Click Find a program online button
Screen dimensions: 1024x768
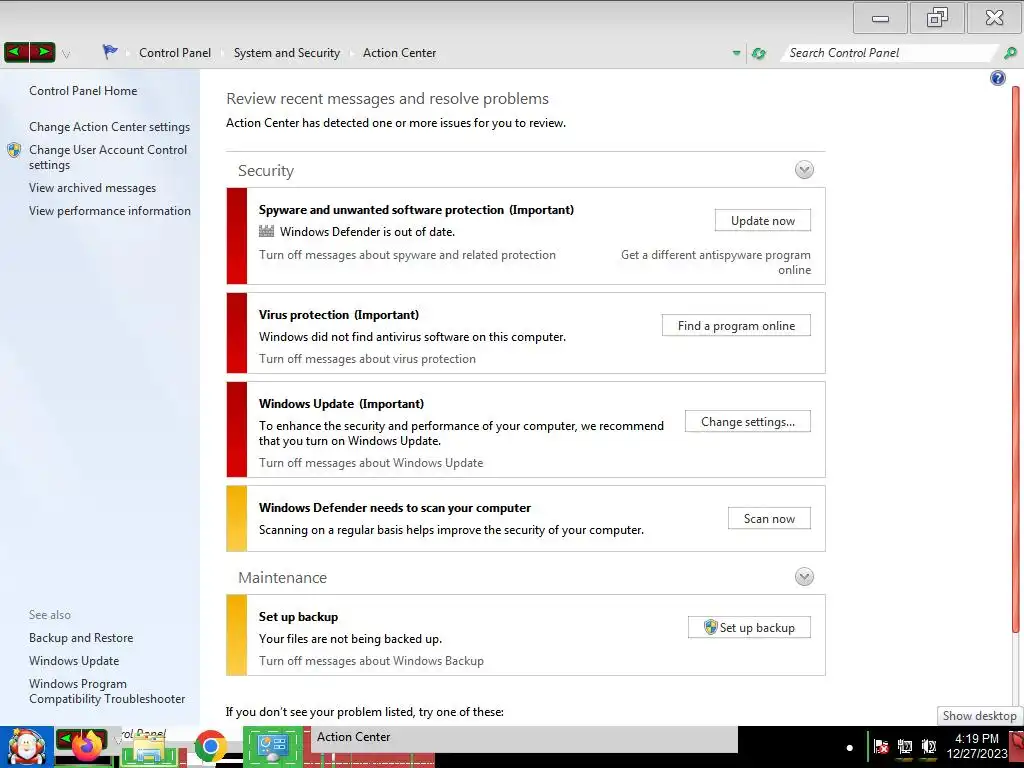coord(736,326)
